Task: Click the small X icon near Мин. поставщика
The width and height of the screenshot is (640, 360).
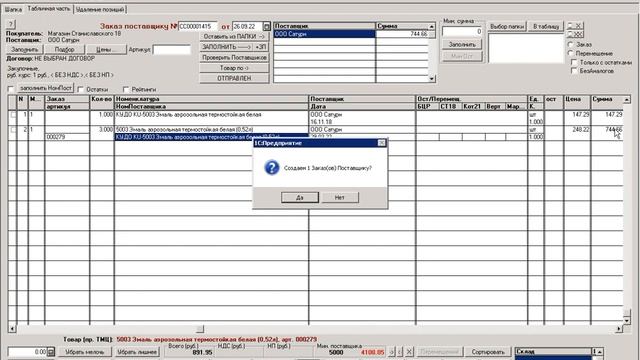Action: (409, 352)
